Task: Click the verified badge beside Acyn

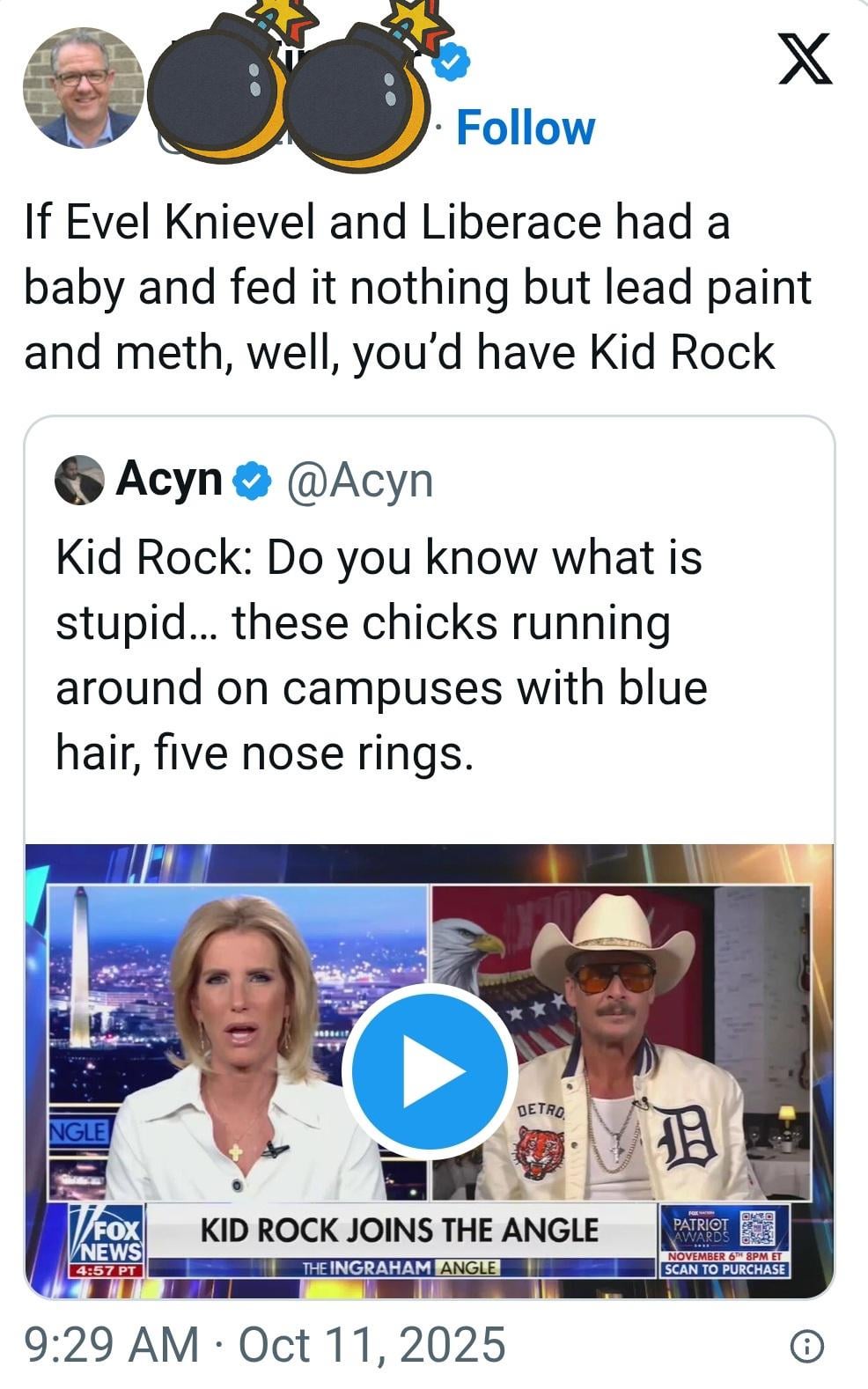Action: (x=251, y=481)
